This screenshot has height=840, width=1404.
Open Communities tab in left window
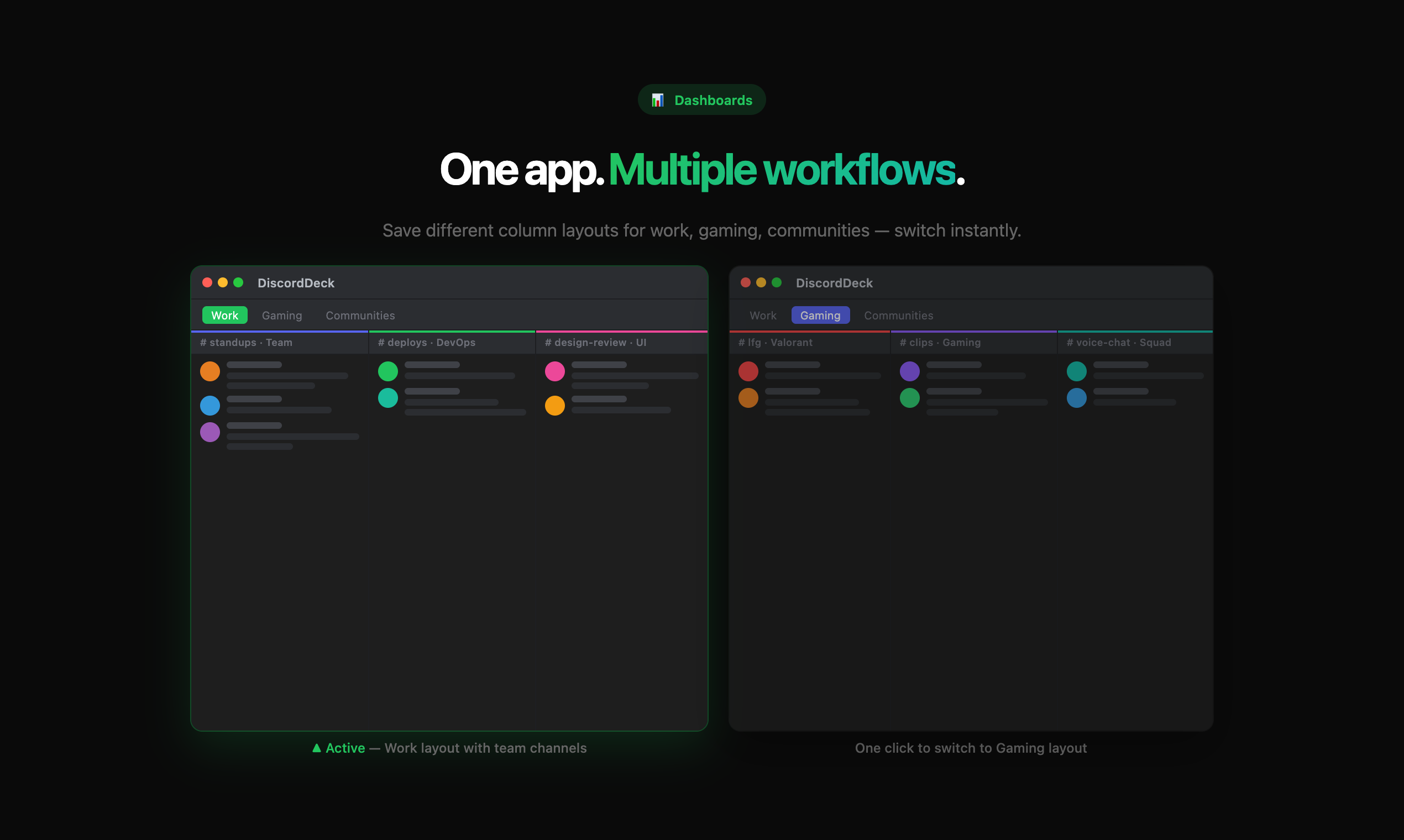[360, 316]
